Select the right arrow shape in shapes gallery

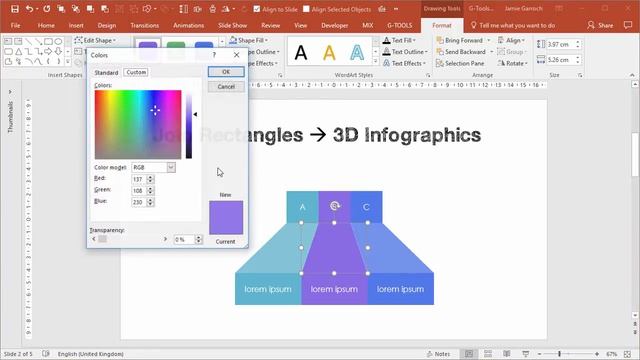click(48, 52)
